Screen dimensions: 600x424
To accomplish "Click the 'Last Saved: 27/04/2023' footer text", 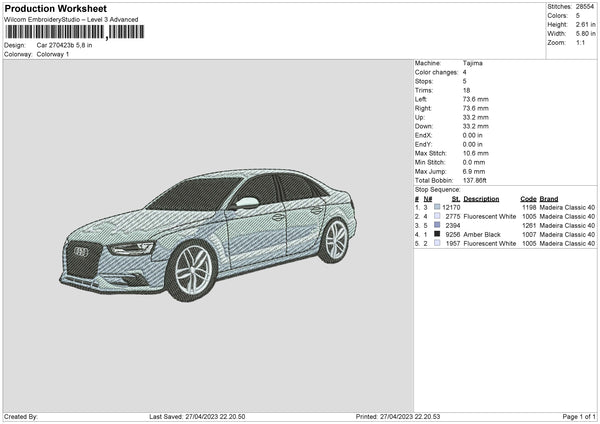I will coord(197,416).
